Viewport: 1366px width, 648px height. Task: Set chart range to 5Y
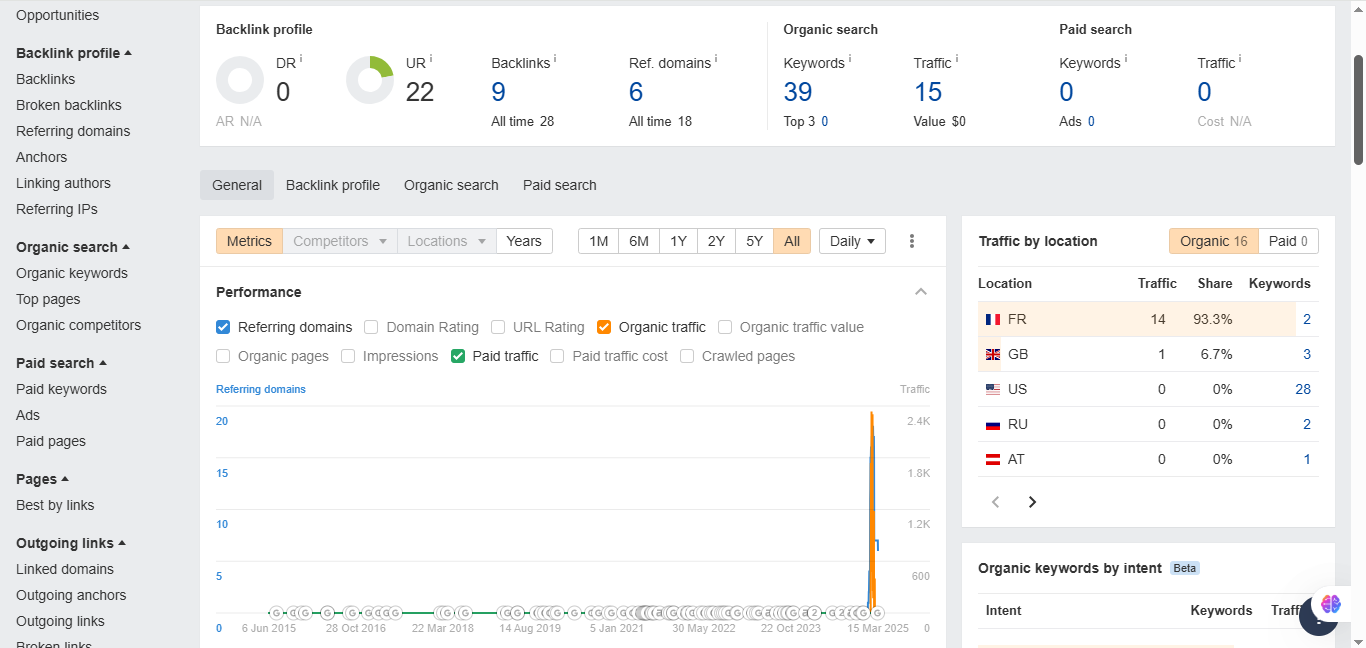coord(755,241)
